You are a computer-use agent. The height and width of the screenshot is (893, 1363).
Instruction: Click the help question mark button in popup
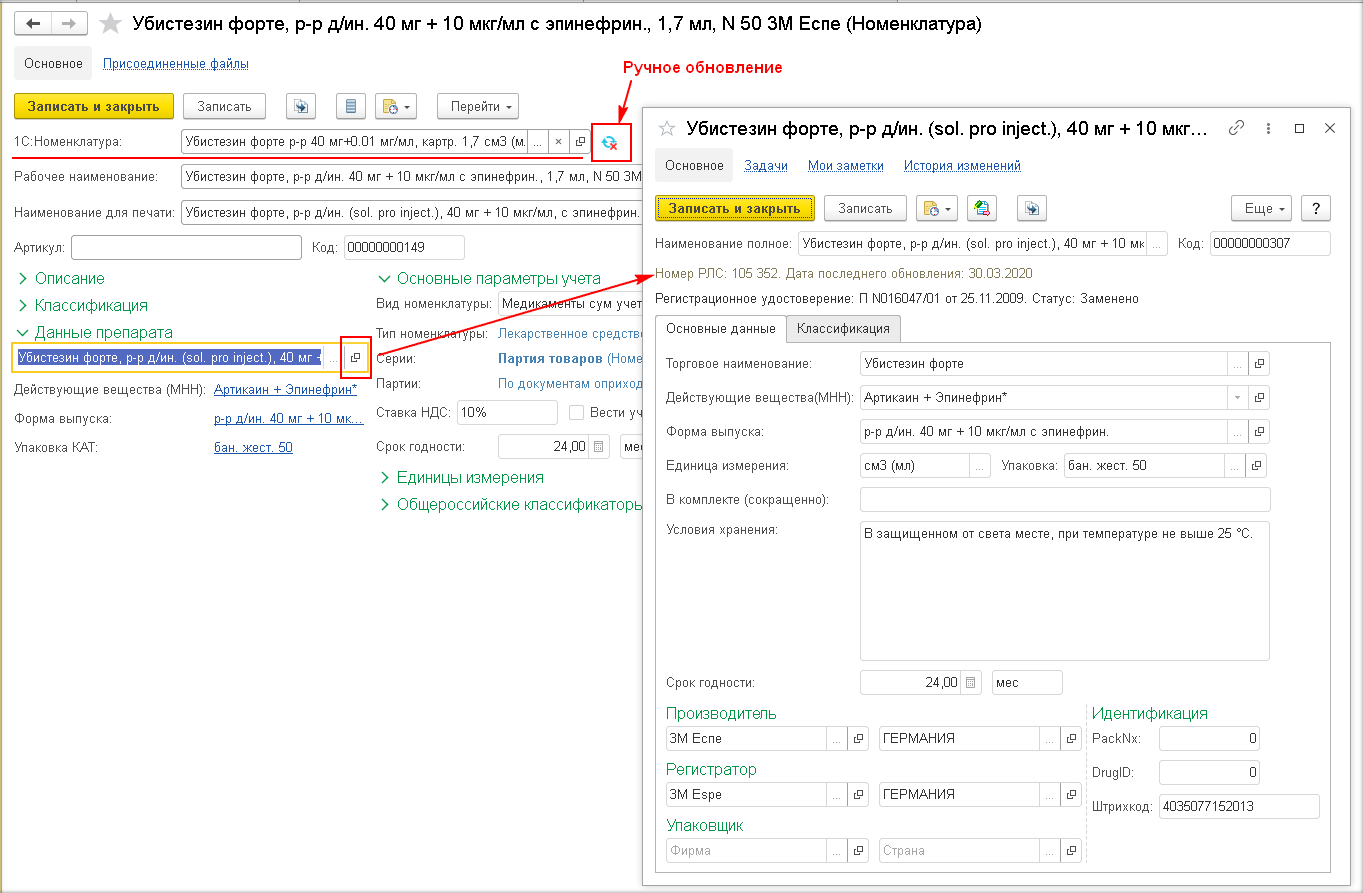pos(1316,208)
